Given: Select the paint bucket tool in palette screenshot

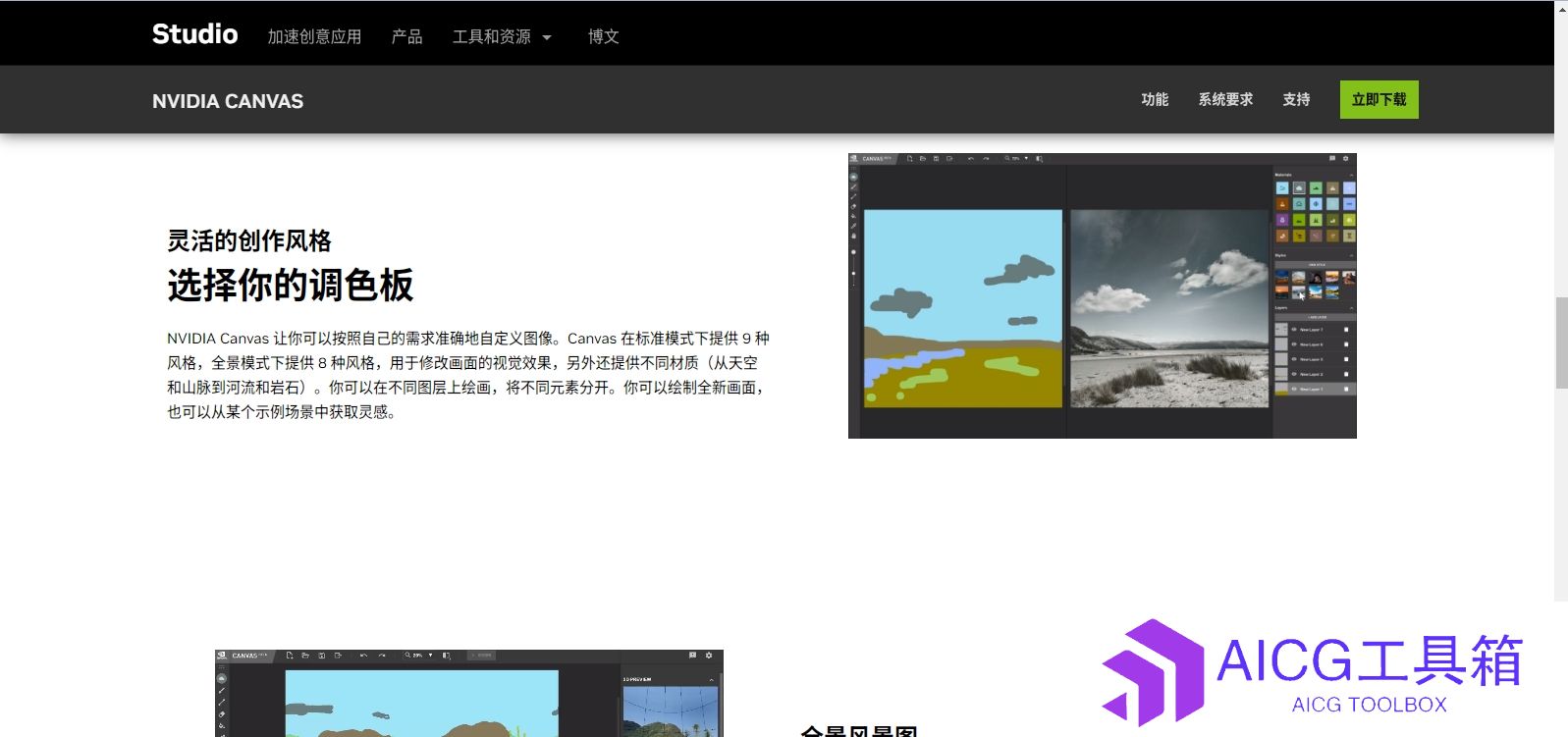Looking at the screenshot, I should coord(853,216).
